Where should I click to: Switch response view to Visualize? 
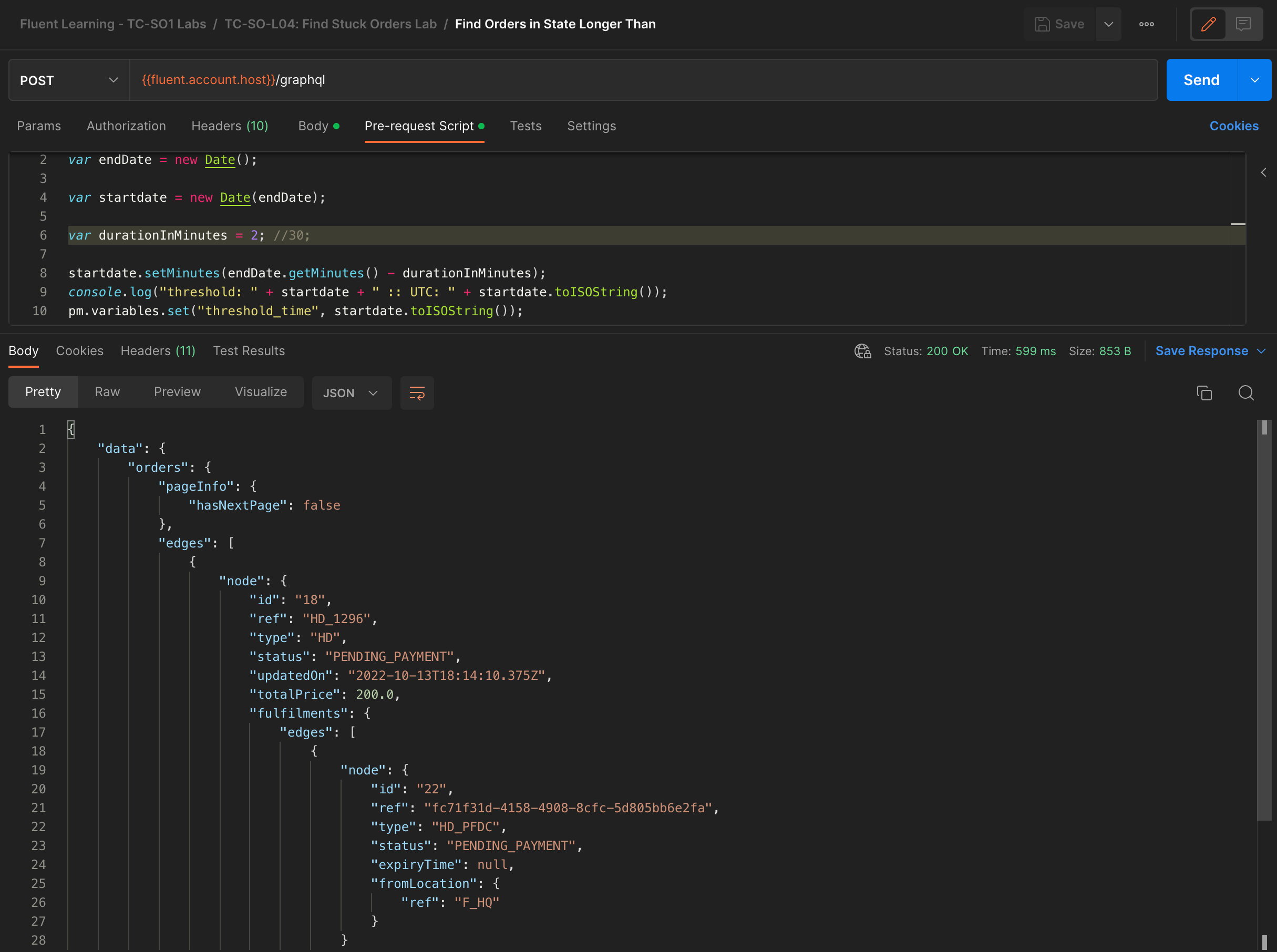pos(261,392)
